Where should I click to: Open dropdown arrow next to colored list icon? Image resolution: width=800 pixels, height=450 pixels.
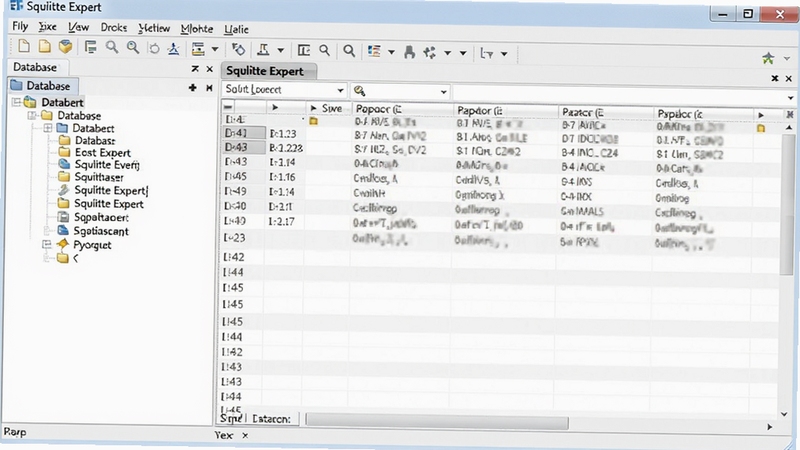click(391, 52)
